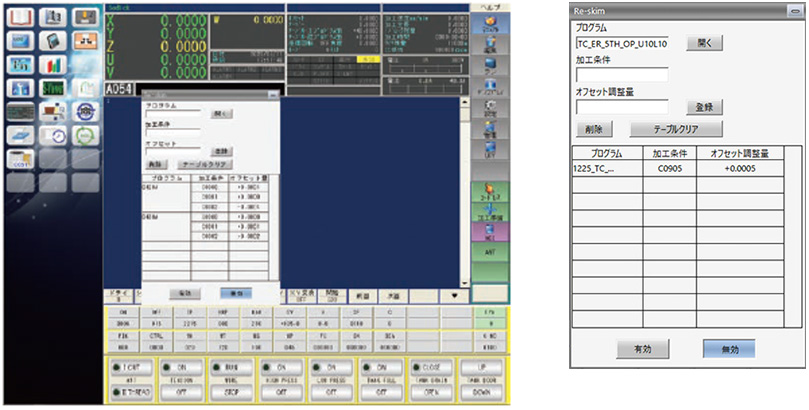Click 開く in small Re-skim dialog
This screenshot has height=410, width=809.
(x=221, y=114)
